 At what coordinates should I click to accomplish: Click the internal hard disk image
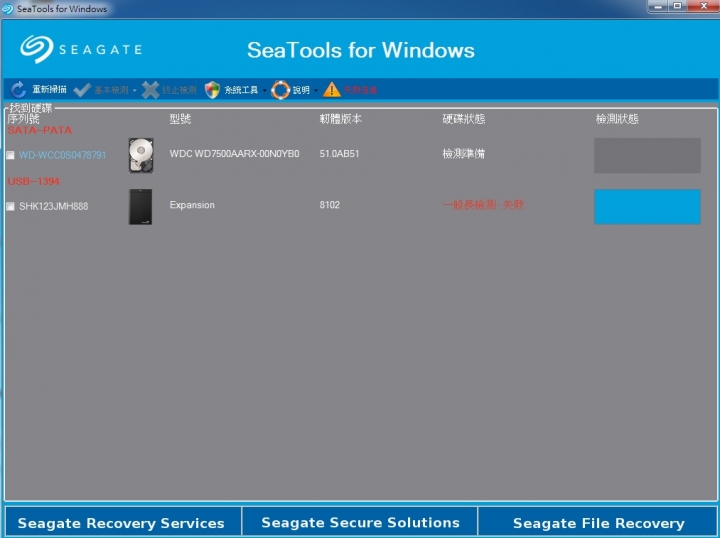pos(141,155)
